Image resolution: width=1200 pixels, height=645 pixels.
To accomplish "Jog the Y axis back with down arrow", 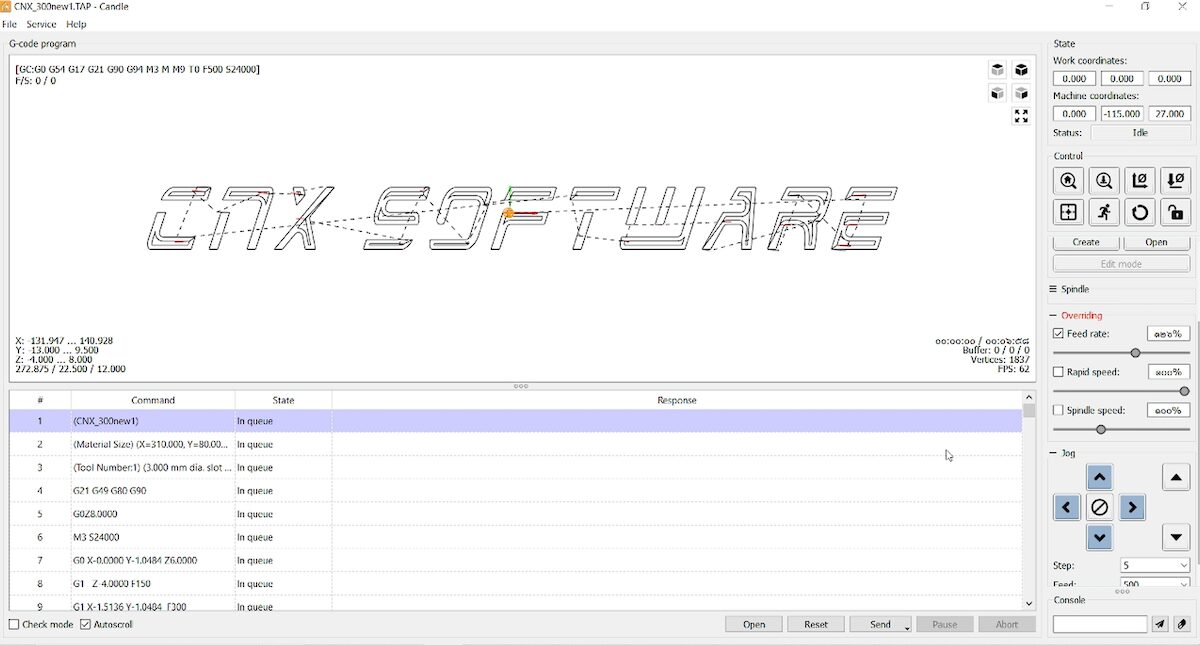I will coord(1099,538).
